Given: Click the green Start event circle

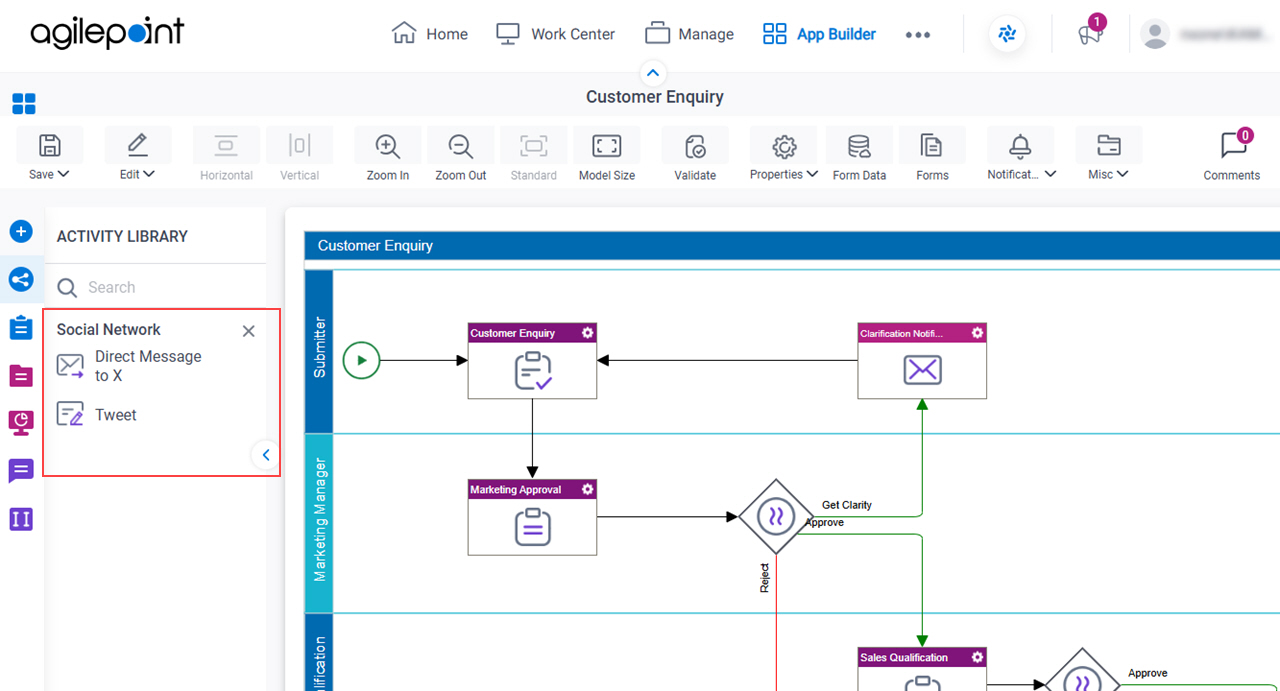Looking at the screenshot, I should (x=361, y=360).
